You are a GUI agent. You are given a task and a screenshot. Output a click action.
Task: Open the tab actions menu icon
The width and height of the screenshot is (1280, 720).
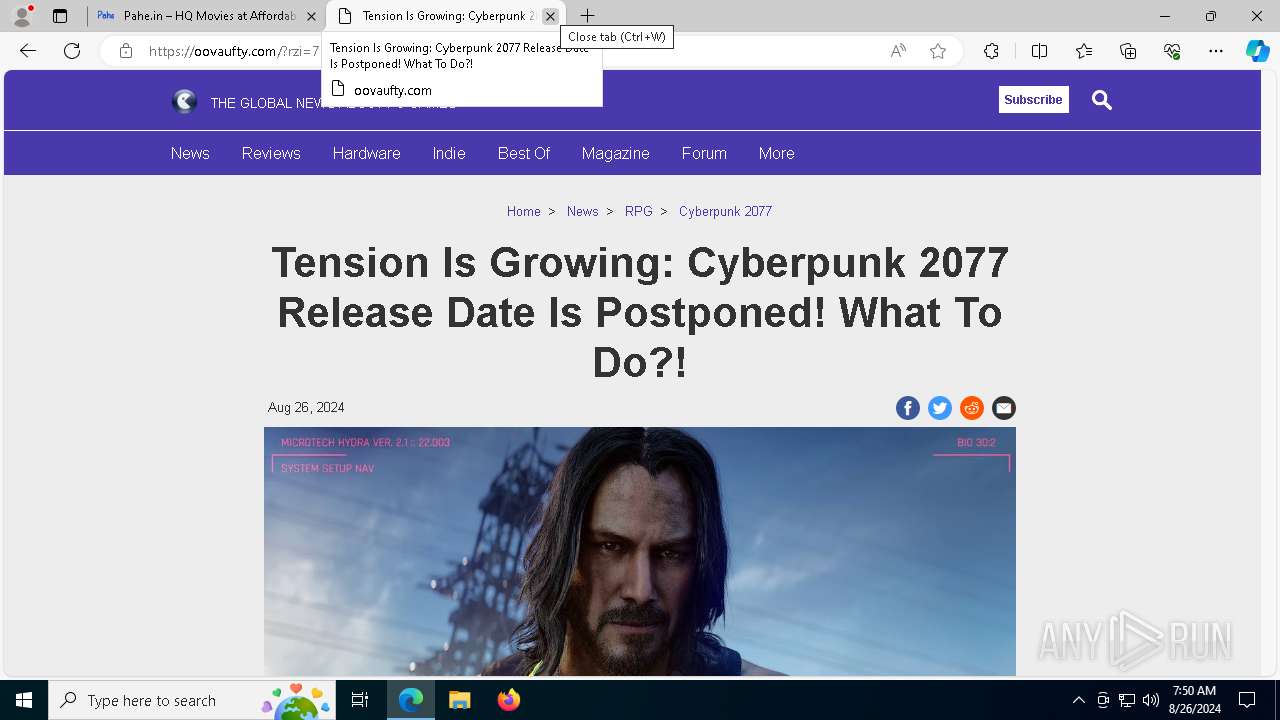[60, 16]
